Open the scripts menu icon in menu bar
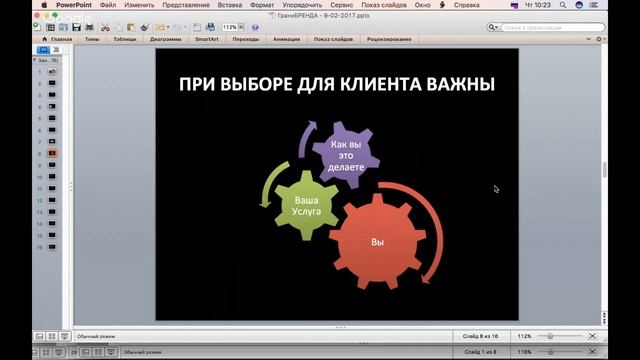Viewport: 640px width, 360px height. tap(442, 5)
